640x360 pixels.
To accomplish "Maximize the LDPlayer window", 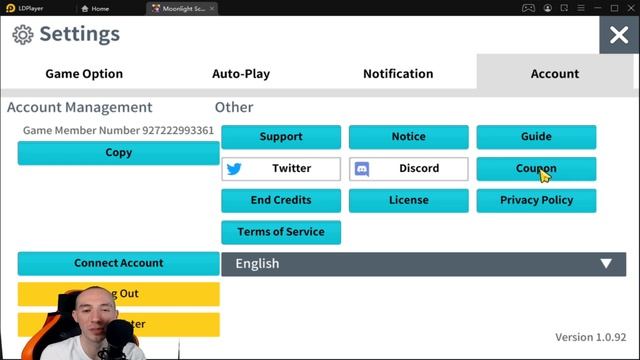I will (x=614, y=8).
